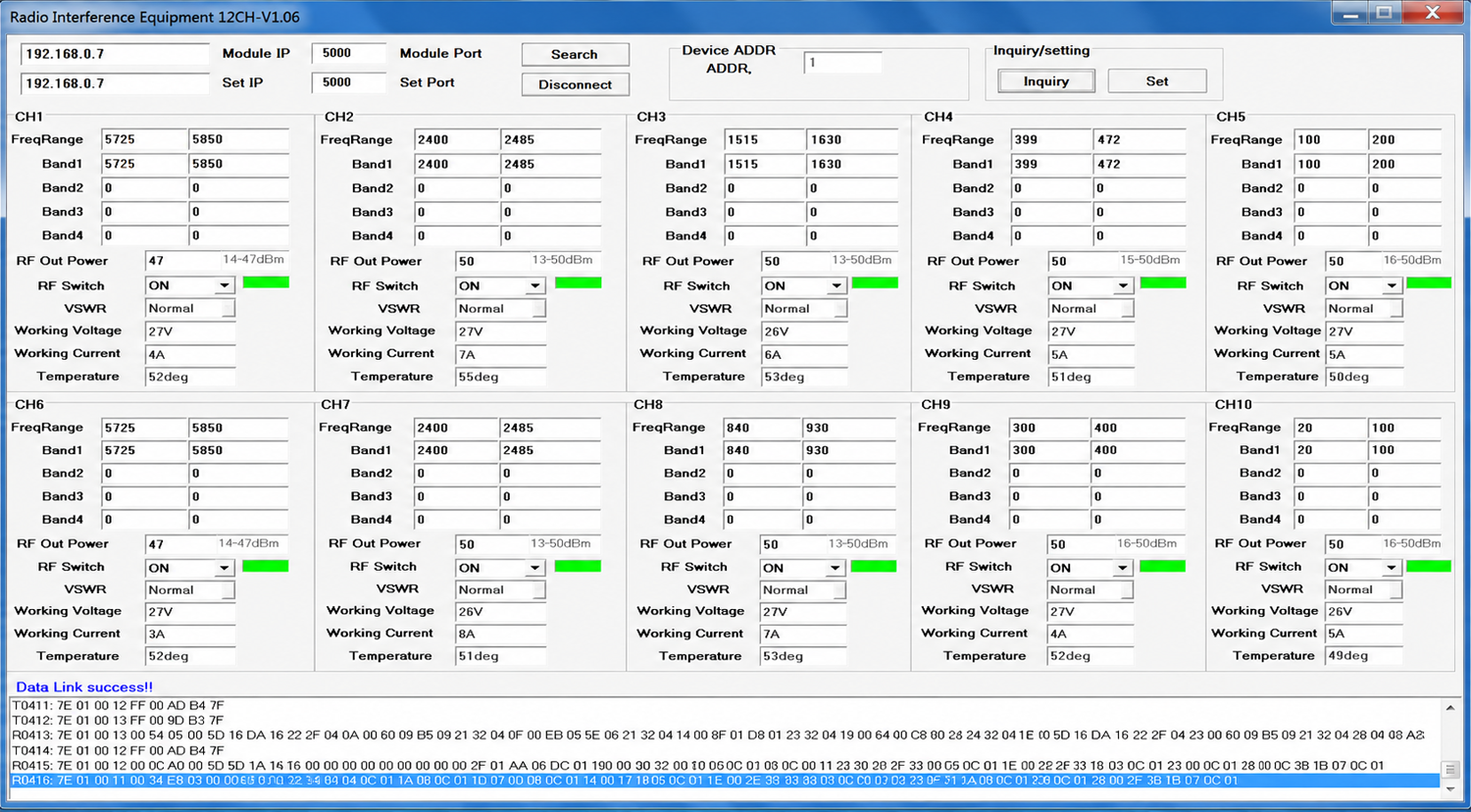Open CH3 RF Switch dropdown
Screen dimensions: 1471x812
click(836, 285)
